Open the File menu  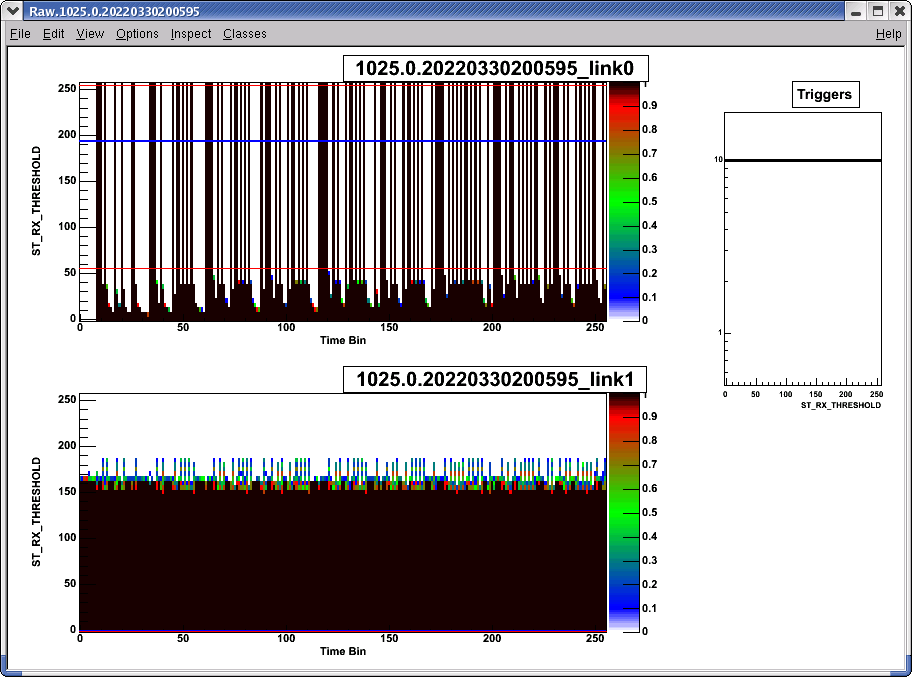click(x=19, y=33)
